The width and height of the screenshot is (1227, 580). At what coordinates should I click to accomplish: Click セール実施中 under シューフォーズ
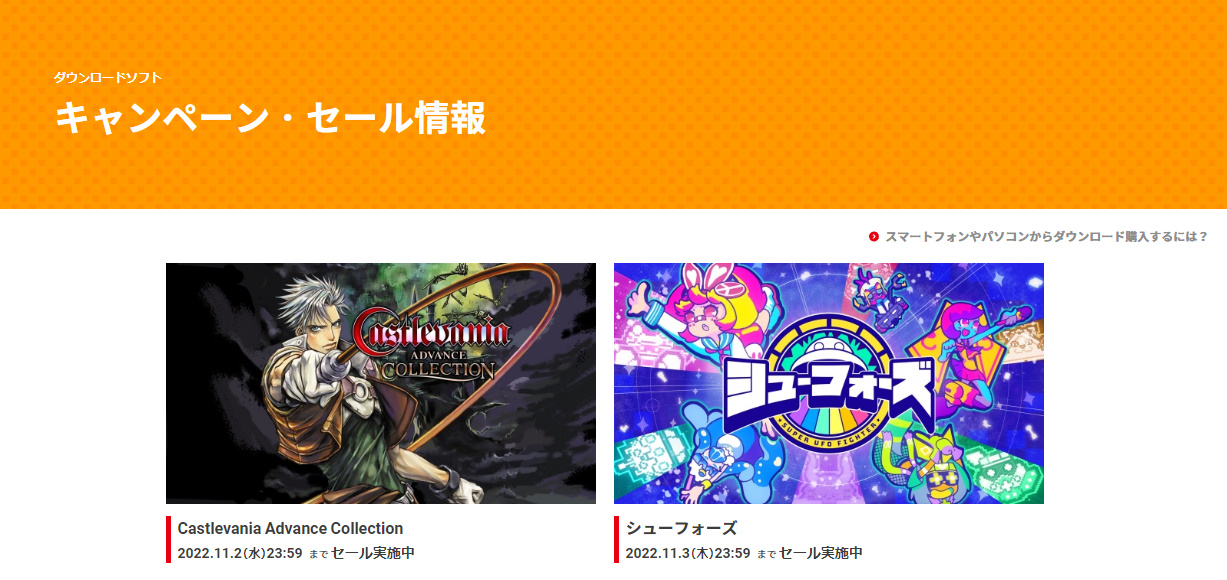(x=821, y=553)
